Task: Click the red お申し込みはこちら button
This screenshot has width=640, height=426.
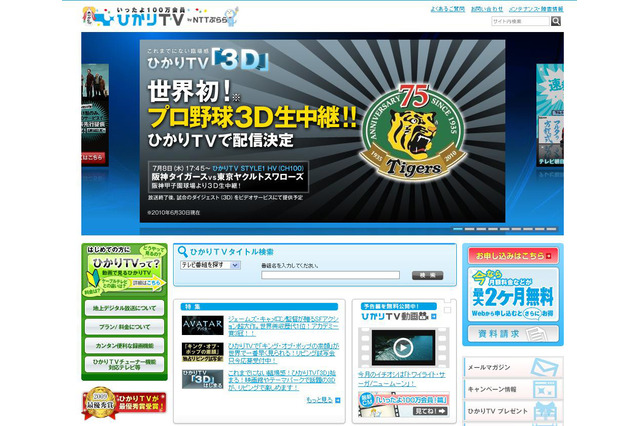Action: click(513, 256)
